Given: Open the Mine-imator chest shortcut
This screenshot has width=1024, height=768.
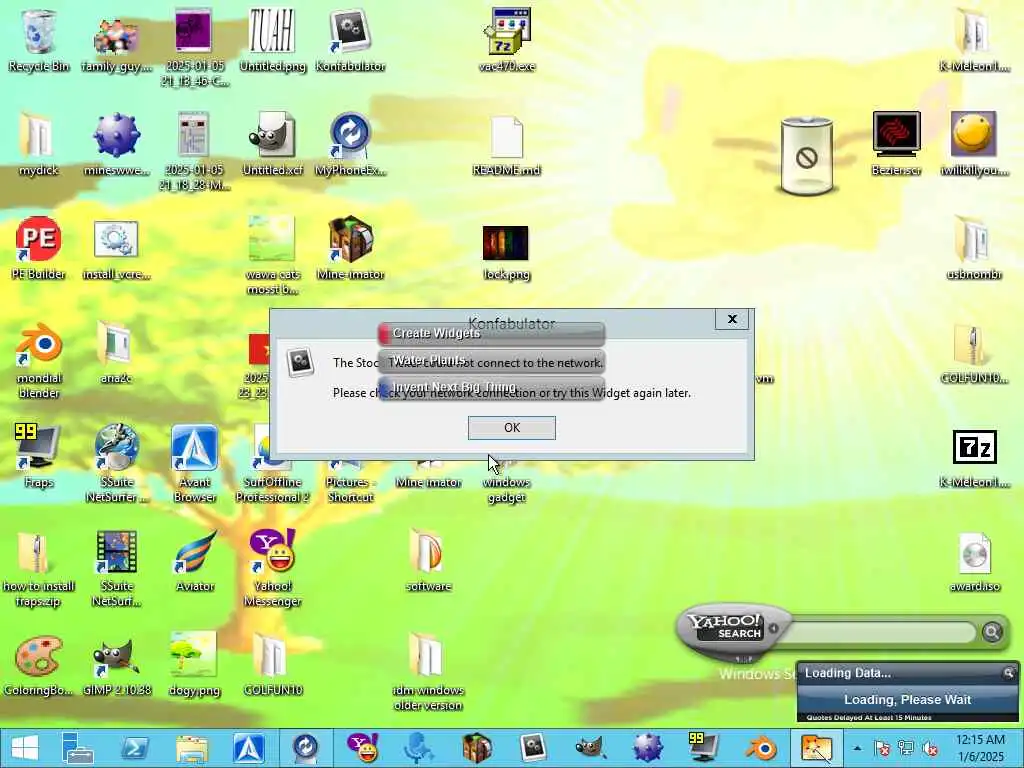Looking at the screenshot, I should [350, 248].
